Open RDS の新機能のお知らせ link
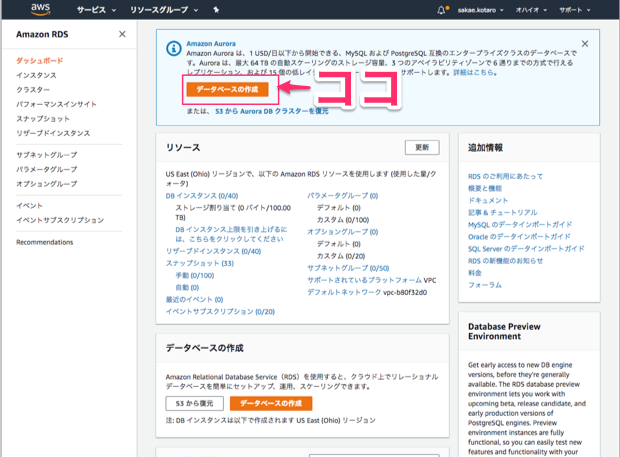This screenshot has height=457, width=620. (x=505, y=261)
